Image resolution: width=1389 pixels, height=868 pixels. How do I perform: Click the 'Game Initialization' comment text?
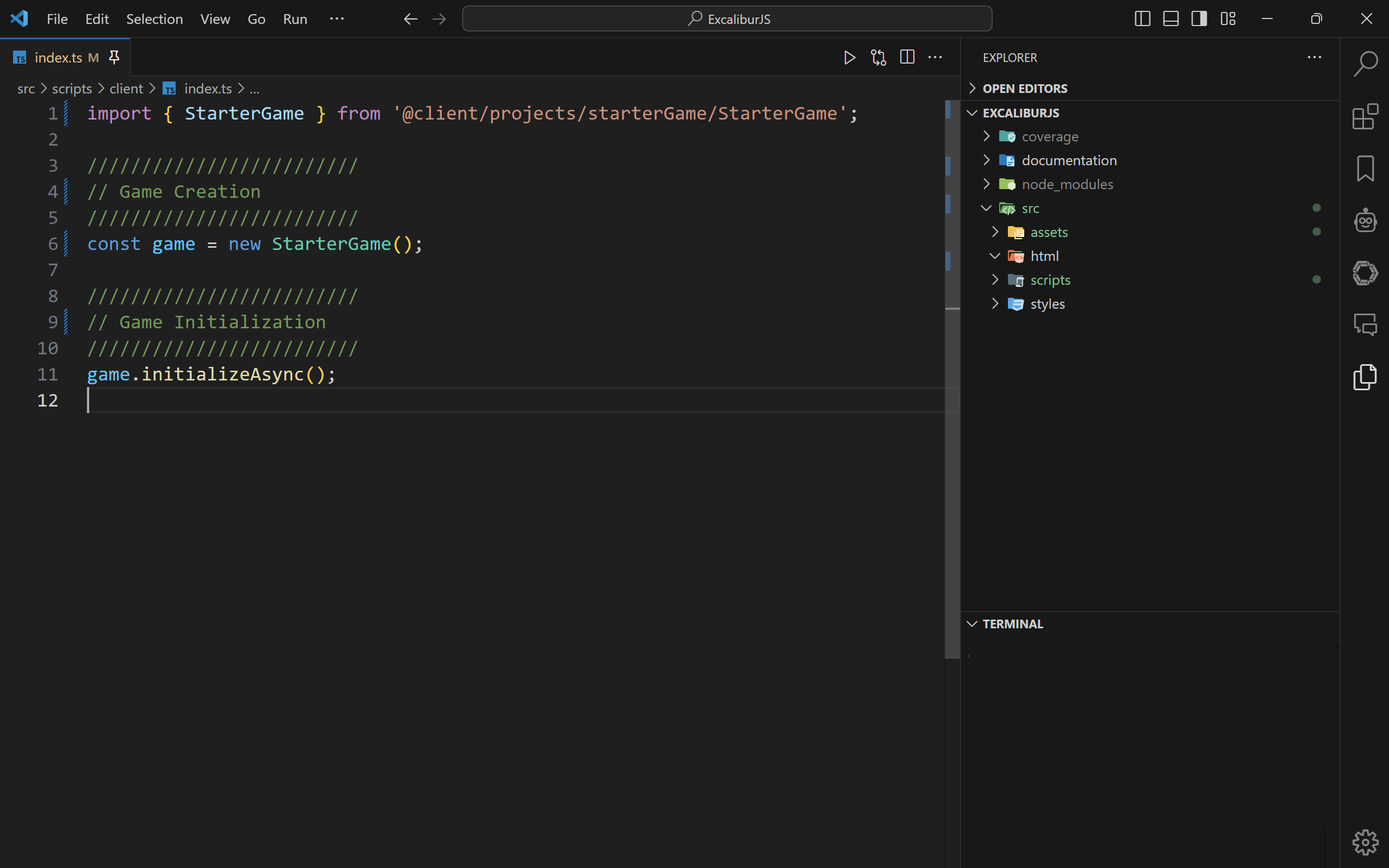pyautogui.click(x=222, y=322)
